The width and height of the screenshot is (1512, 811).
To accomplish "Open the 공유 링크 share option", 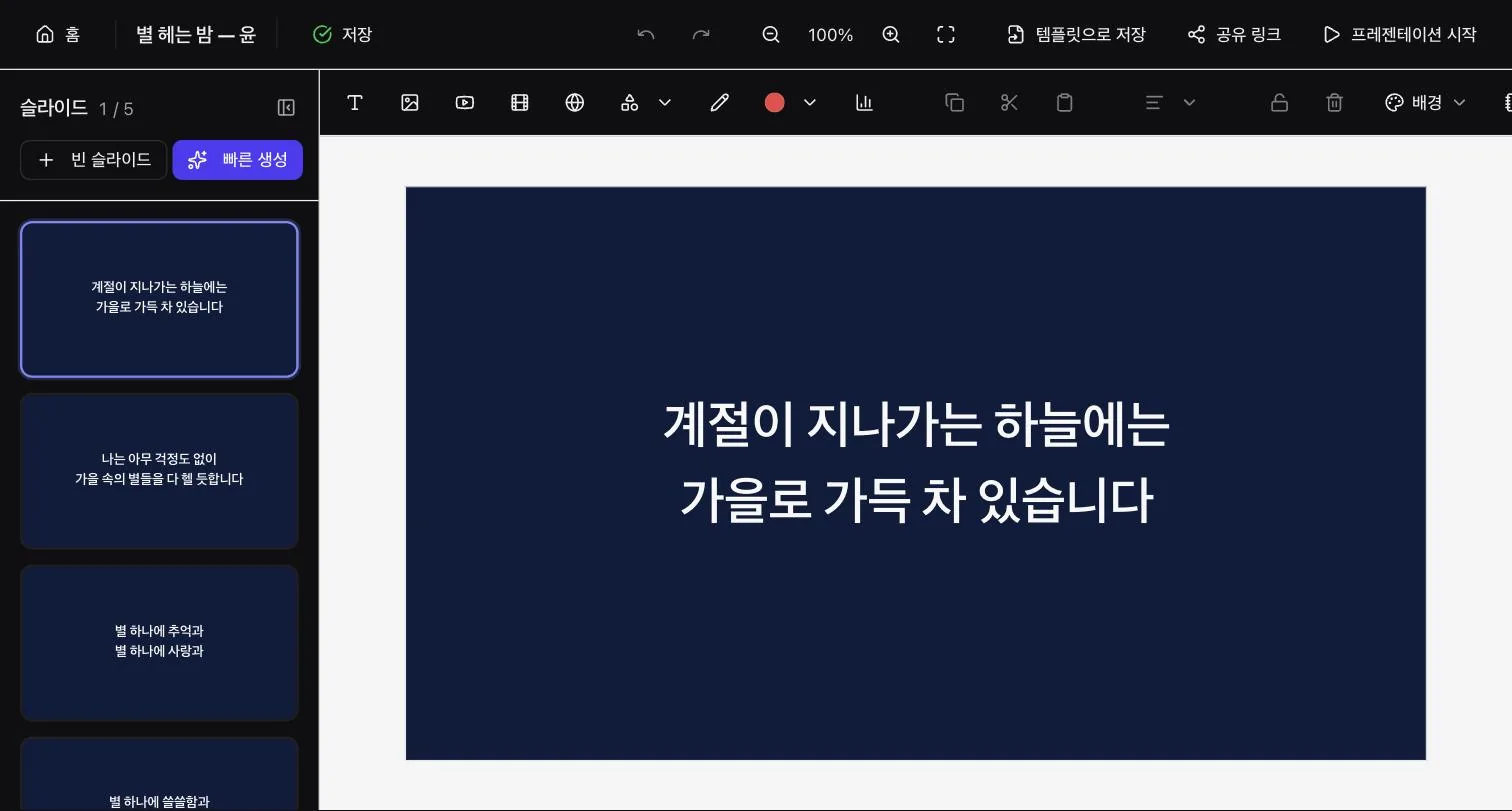I will pos(1234,35).
